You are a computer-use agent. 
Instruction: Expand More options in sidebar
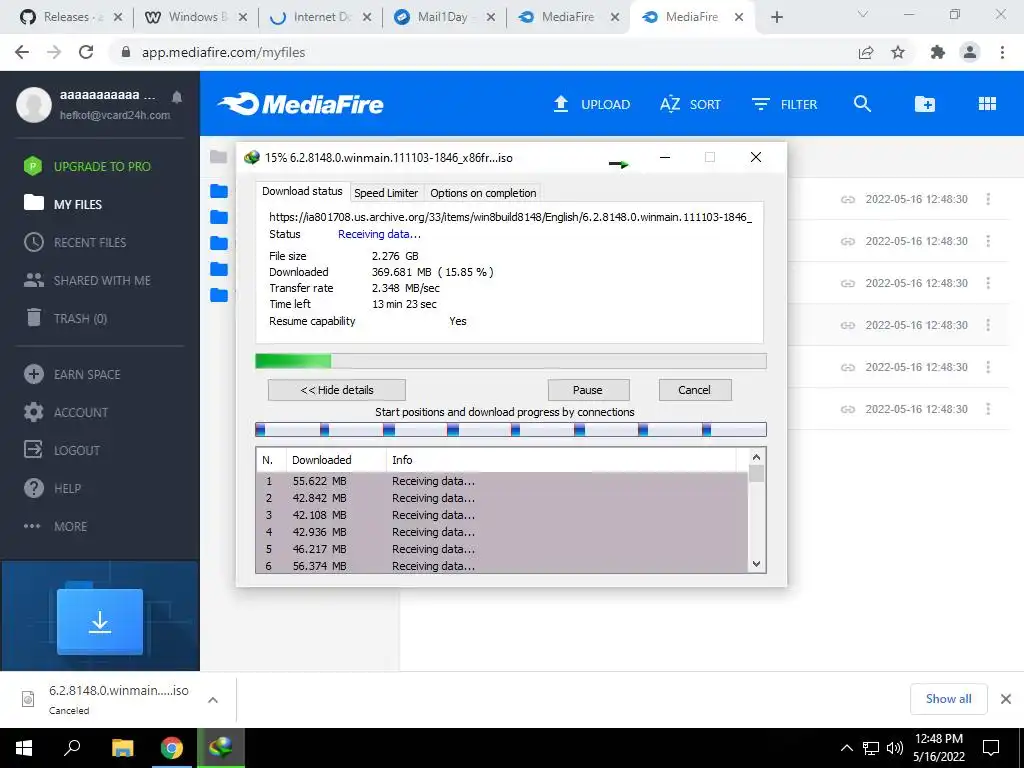[56, 526]
